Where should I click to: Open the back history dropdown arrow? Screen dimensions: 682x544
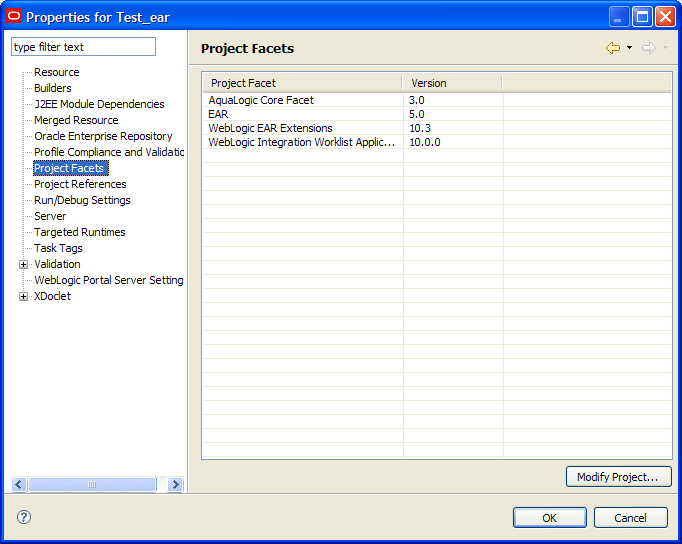point(629,48)
